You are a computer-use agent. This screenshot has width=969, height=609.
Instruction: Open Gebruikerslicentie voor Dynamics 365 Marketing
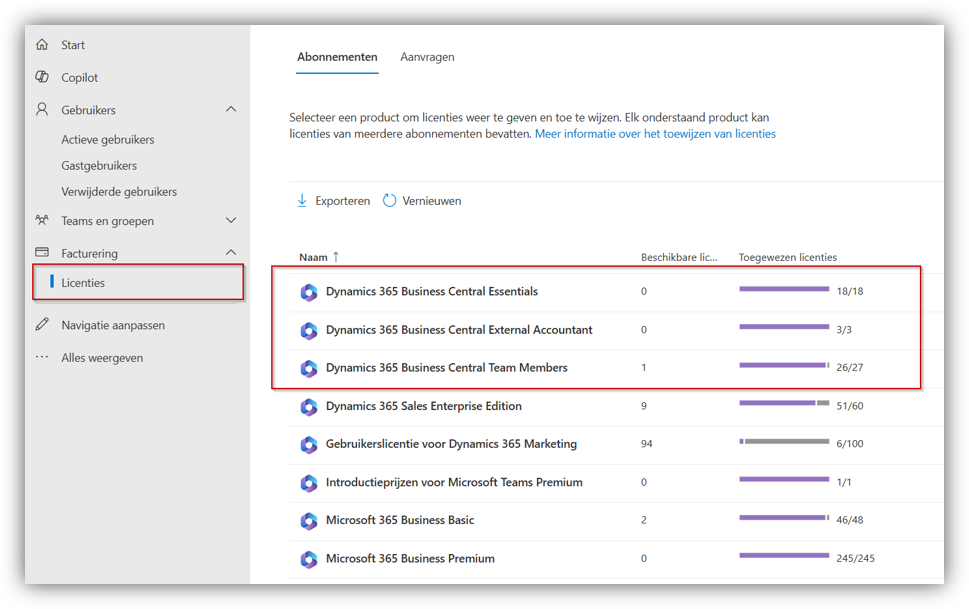[451, 443]
